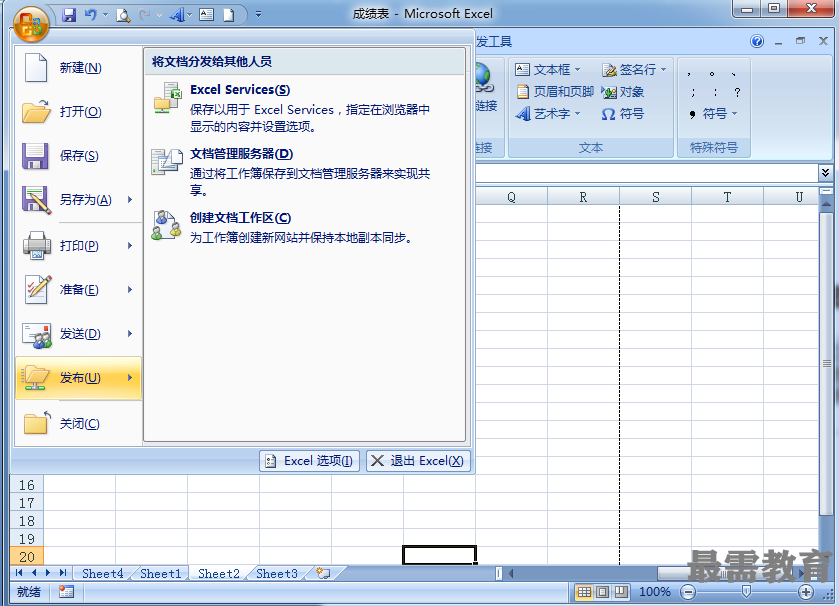839x606 pixels.
Task: Click the hyperlink globe icon
Action: [483, 78]
